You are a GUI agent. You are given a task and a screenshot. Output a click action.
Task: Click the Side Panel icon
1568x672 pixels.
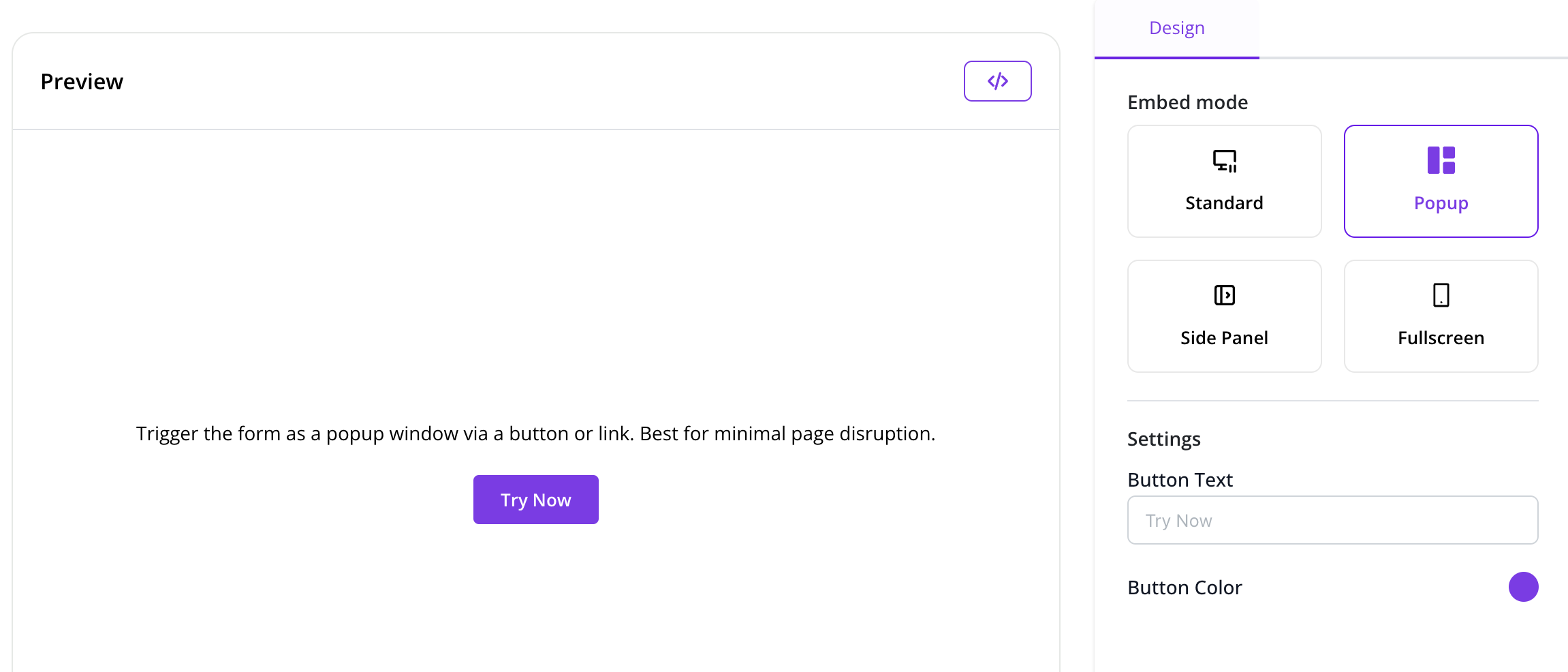tap(1224, 295)
